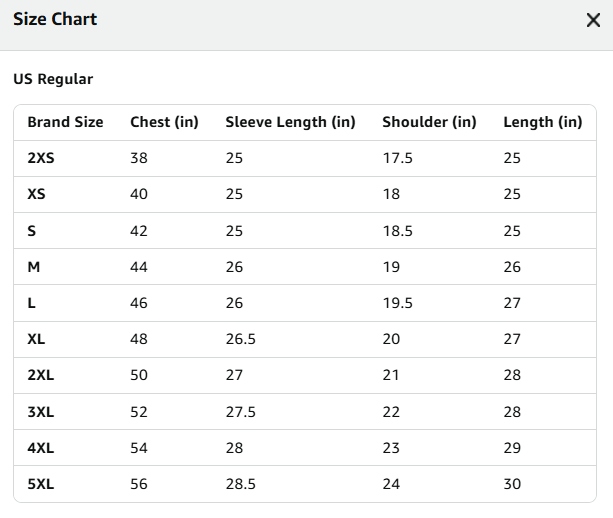Click chest value 46 for size L
This screenshot has width=613, height=518.
[x=139, y=303]
